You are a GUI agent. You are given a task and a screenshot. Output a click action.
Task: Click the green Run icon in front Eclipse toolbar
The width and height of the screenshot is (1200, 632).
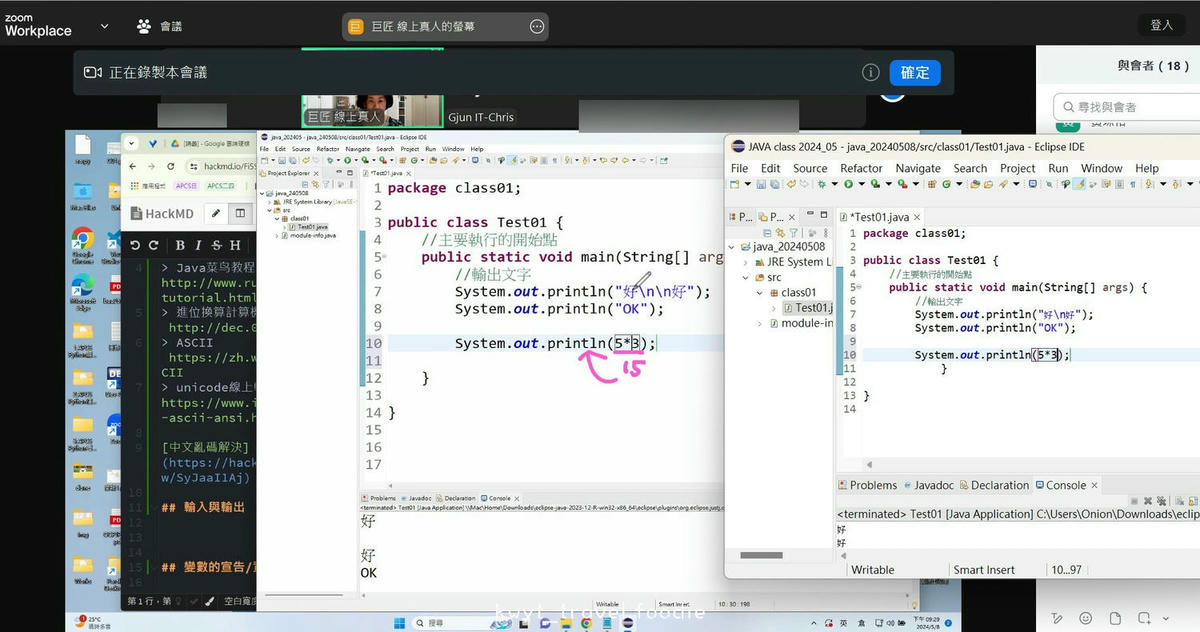[848, 184]
